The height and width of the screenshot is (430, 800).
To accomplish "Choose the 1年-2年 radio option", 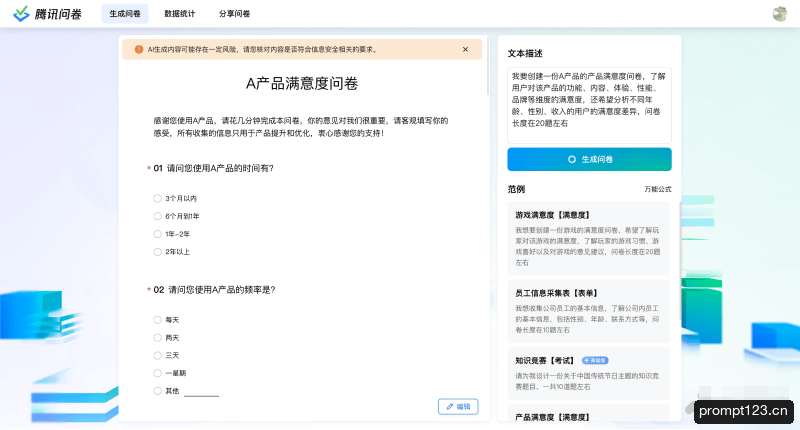I will click(x=157, y=234).
